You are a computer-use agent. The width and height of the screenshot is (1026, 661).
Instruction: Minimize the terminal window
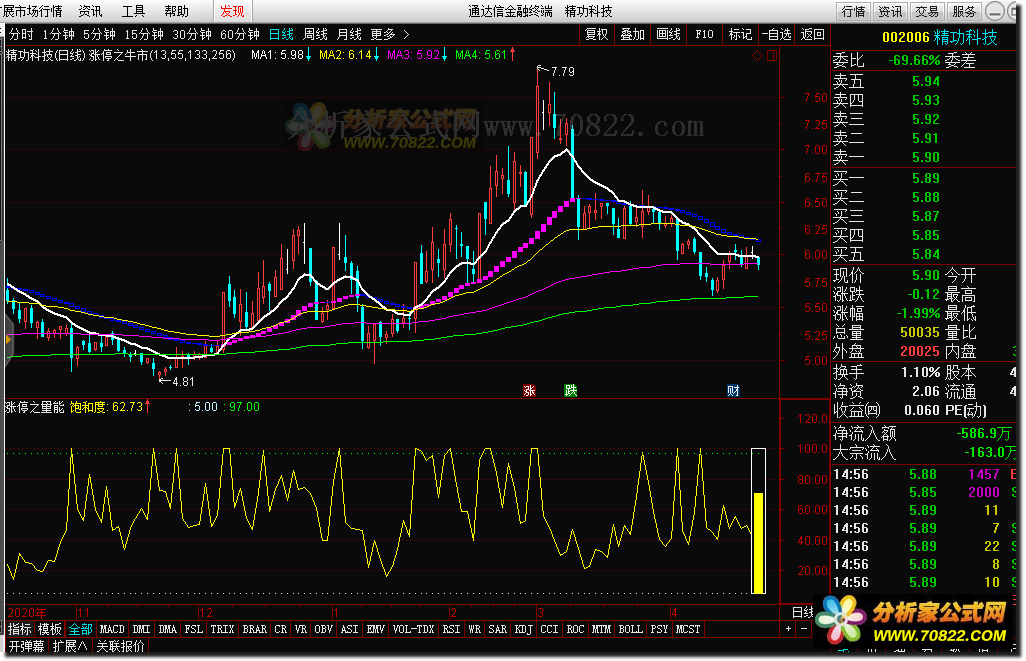pyautogui.click(x=995, y=11)
